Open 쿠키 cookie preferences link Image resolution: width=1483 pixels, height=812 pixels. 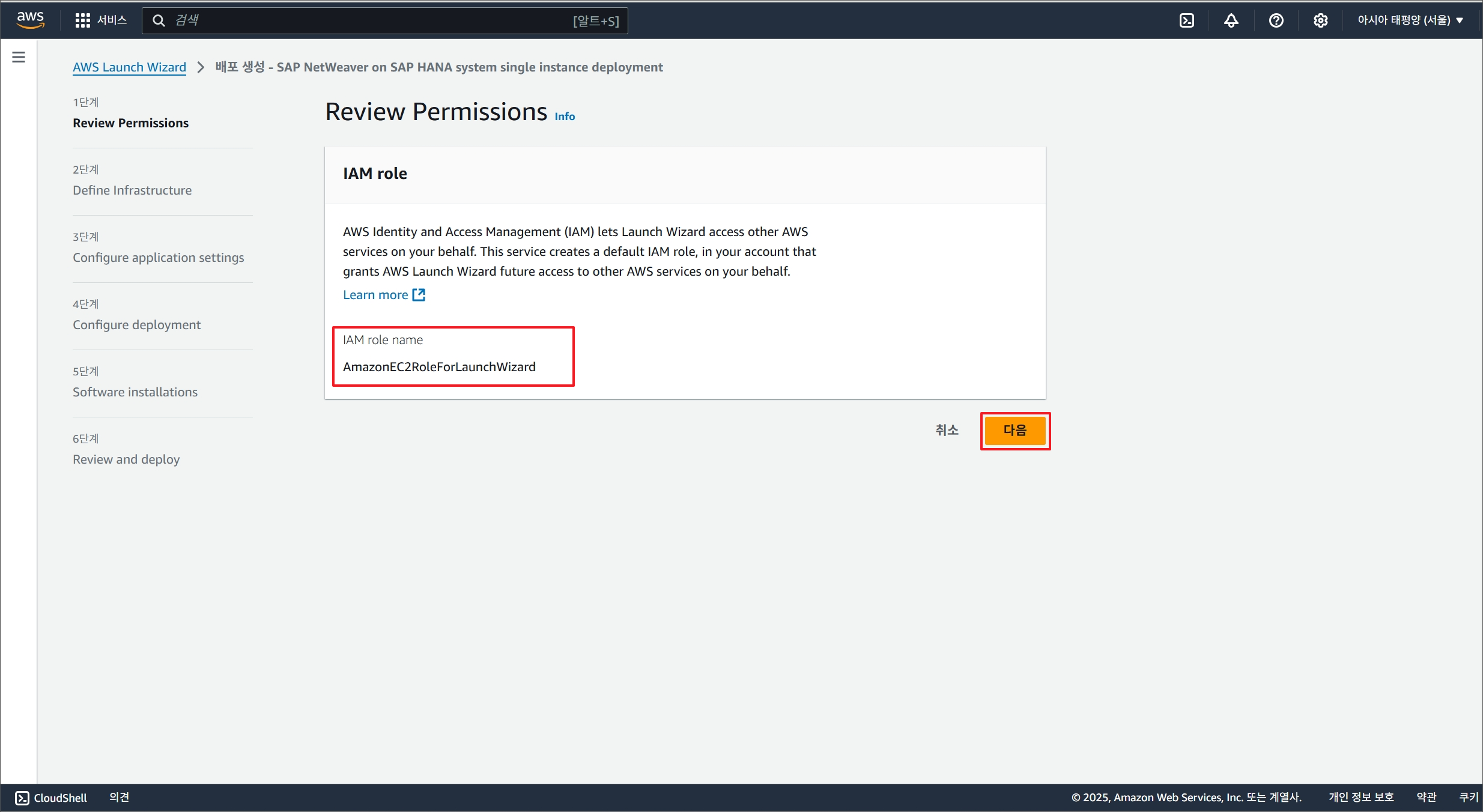1469,797
